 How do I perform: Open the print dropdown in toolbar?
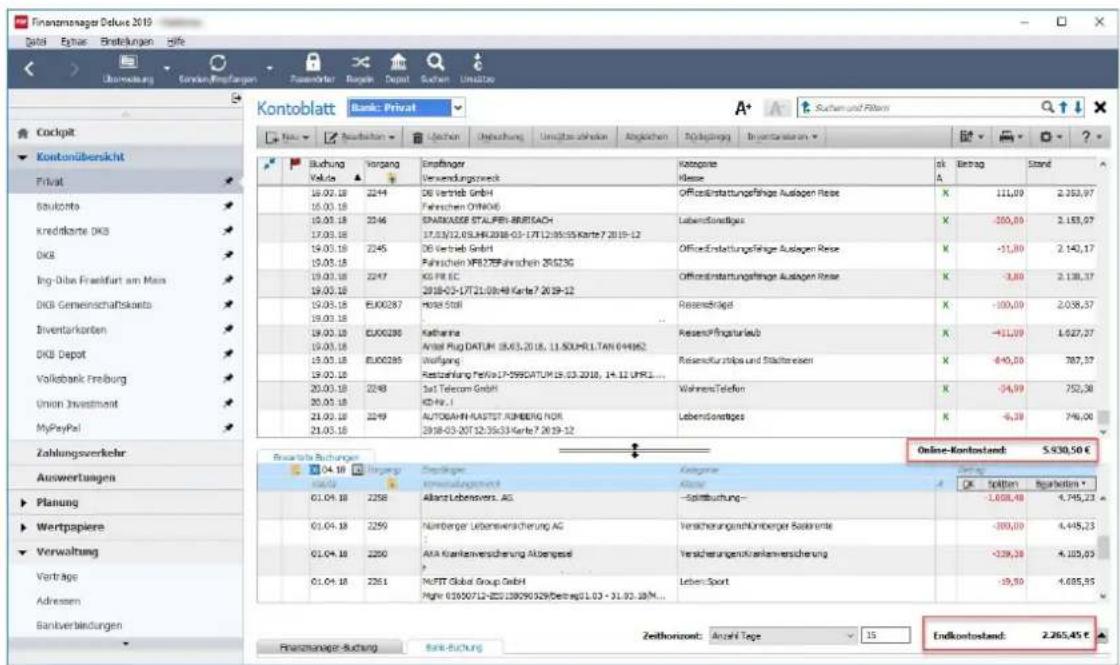point(1011,136)
